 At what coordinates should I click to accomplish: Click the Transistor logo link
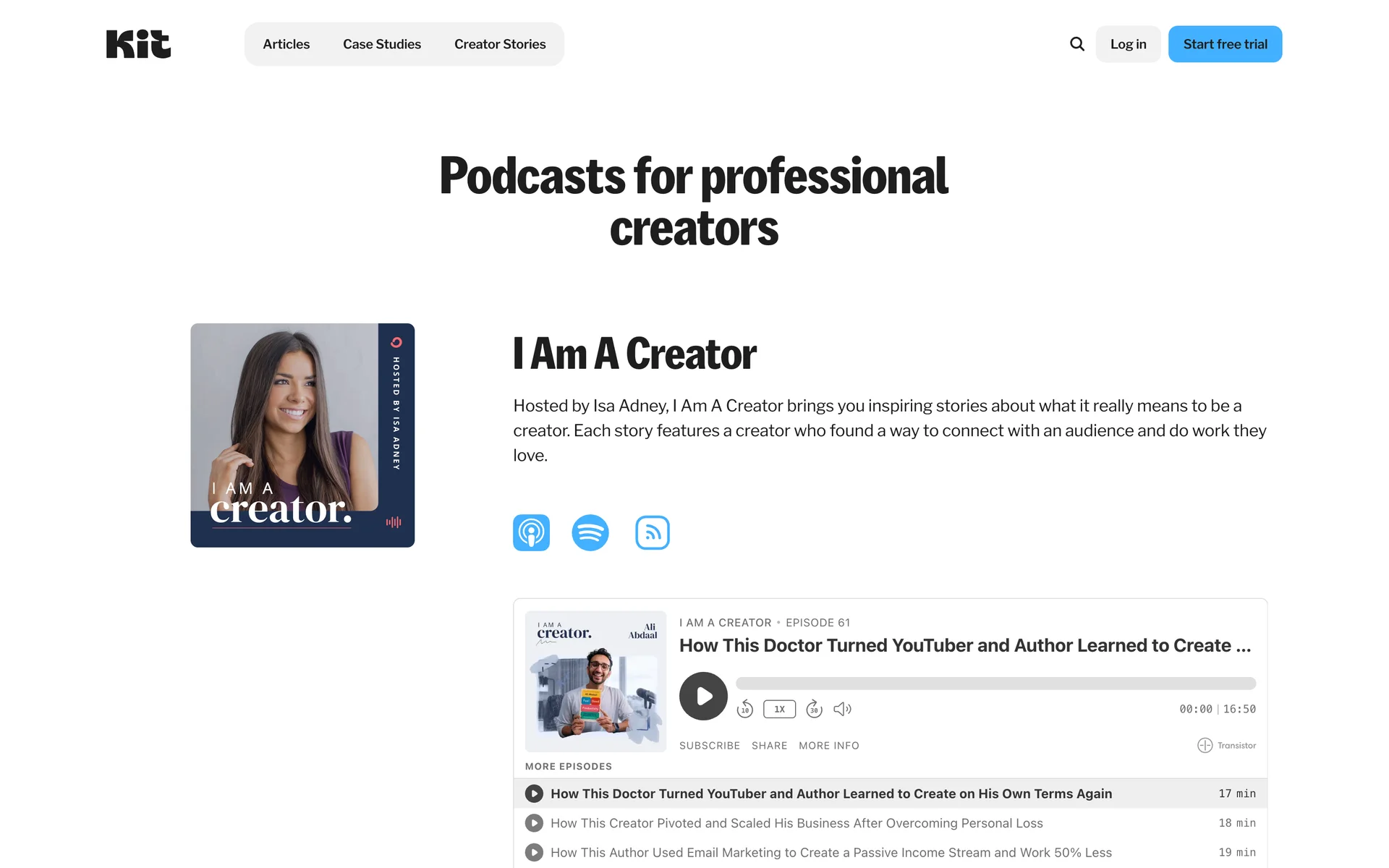(1227, 745)
